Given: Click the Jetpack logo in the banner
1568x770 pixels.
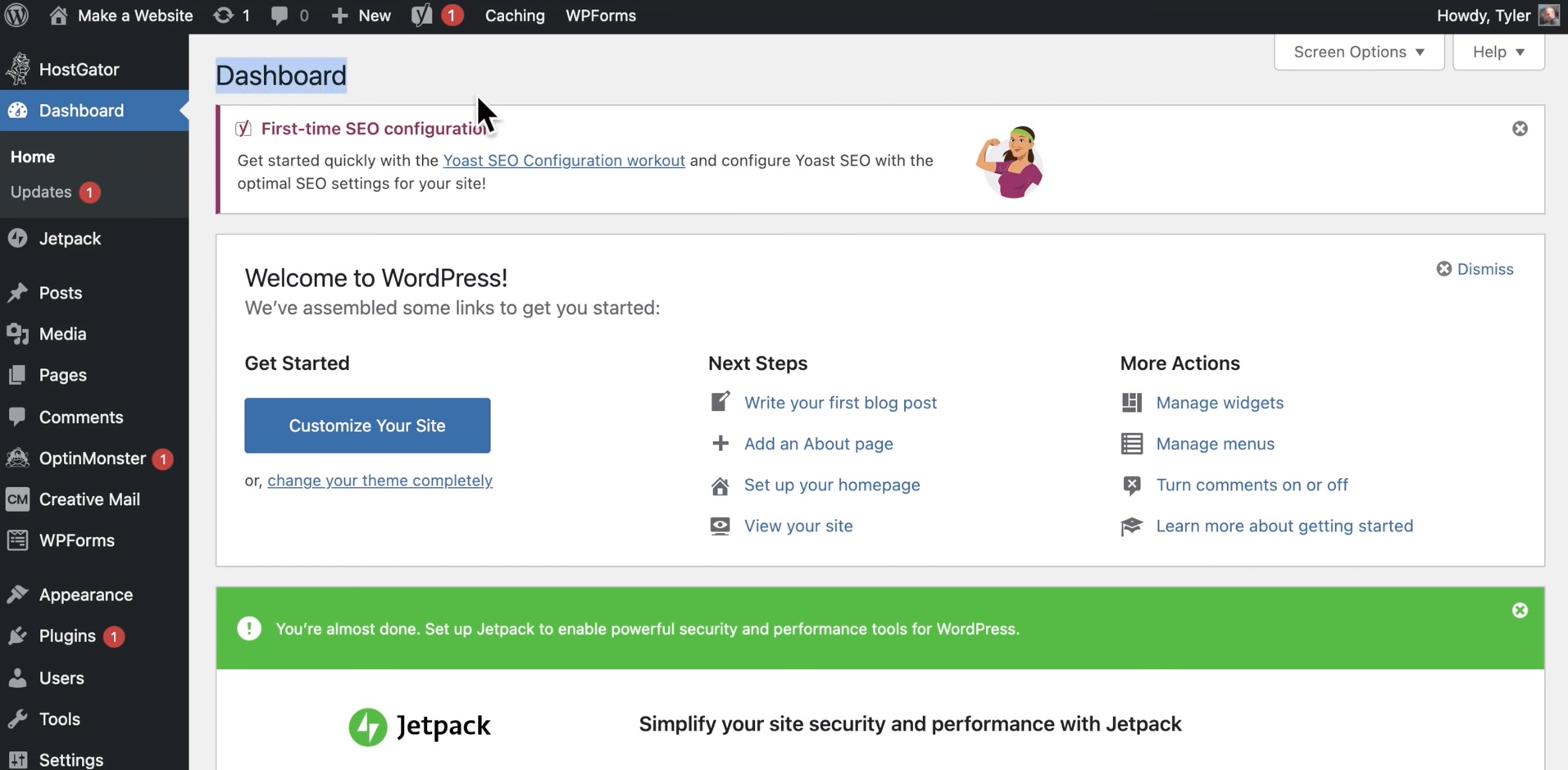Looking at the screenshot, I should (419, 727).
